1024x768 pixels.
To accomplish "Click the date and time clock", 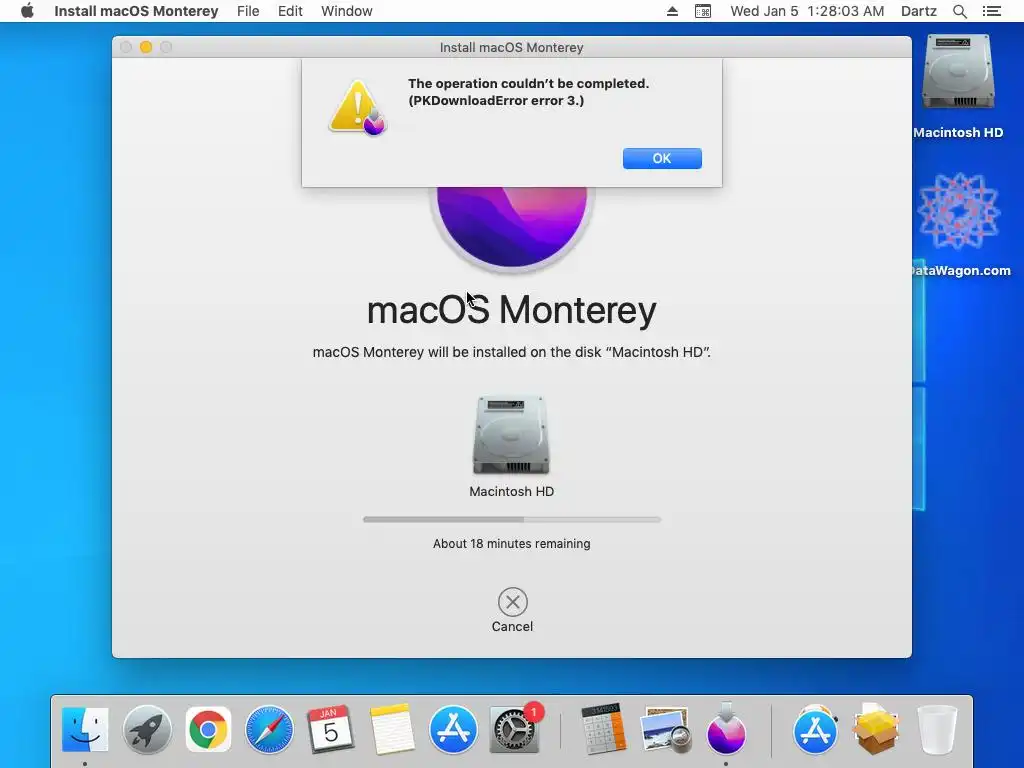I will [x=807, y=11].
